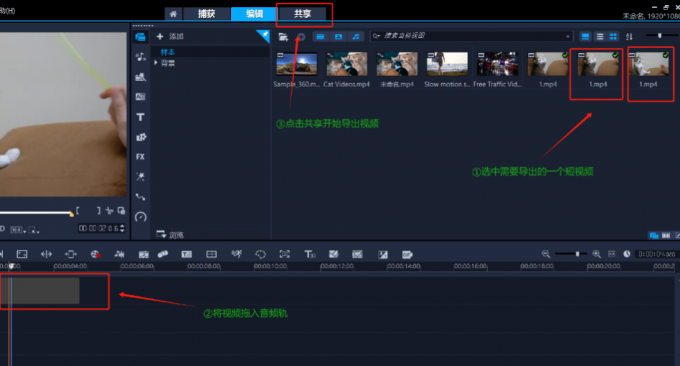
Task: Open the Overlay/graphics library icon
Action: point(141,137)
